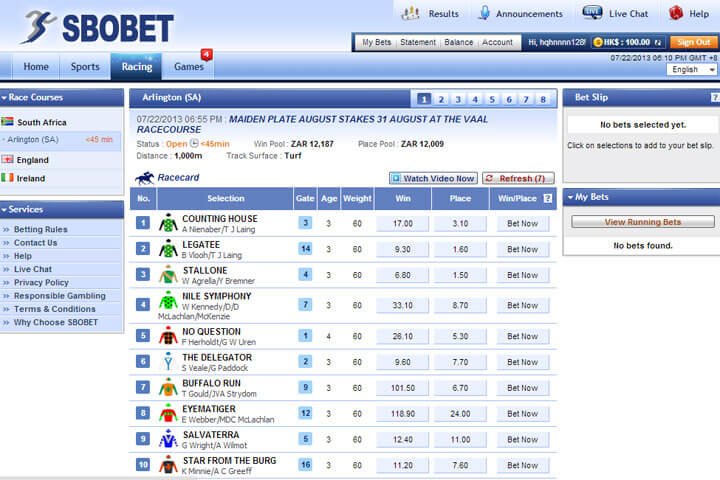This screenshot has width=720, height=480.
Task: Collapse the Services panel
Action: pos(5,210)
